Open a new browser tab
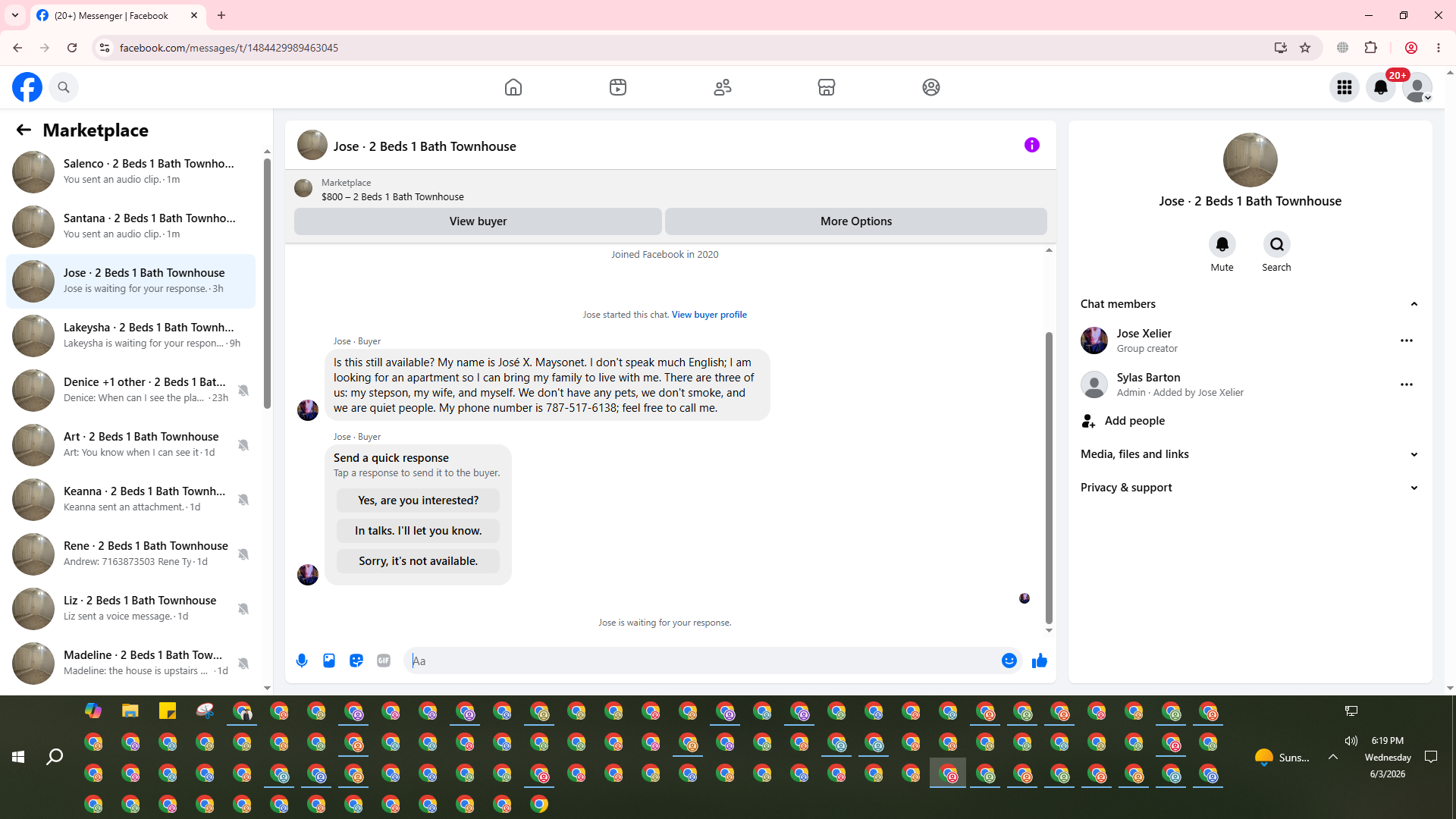1456x819 pixels. [x=221, y=15]
